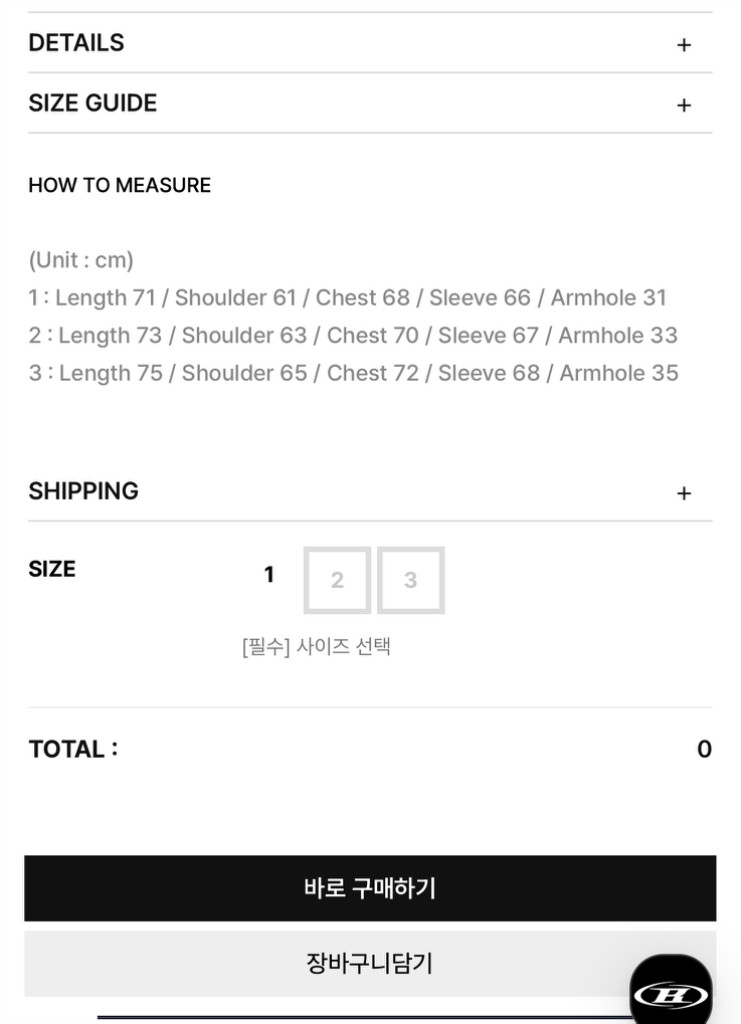Choose size 2 box
This screenshot has height=1024, width=741.
pos(337,580)
